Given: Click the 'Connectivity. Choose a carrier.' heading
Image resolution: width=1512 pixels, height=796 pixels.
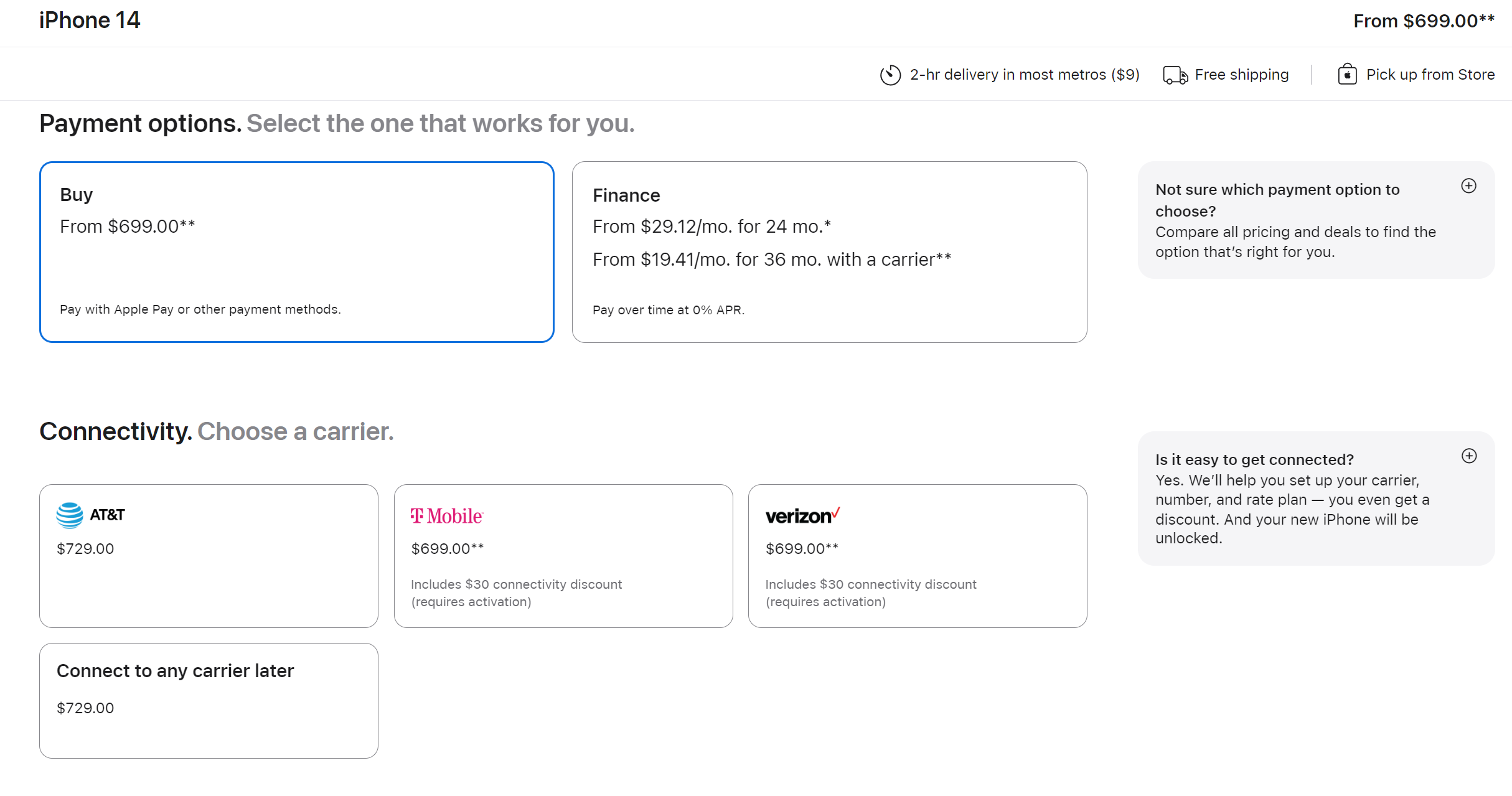Looking at the screenshot, I should coord(217,431).
